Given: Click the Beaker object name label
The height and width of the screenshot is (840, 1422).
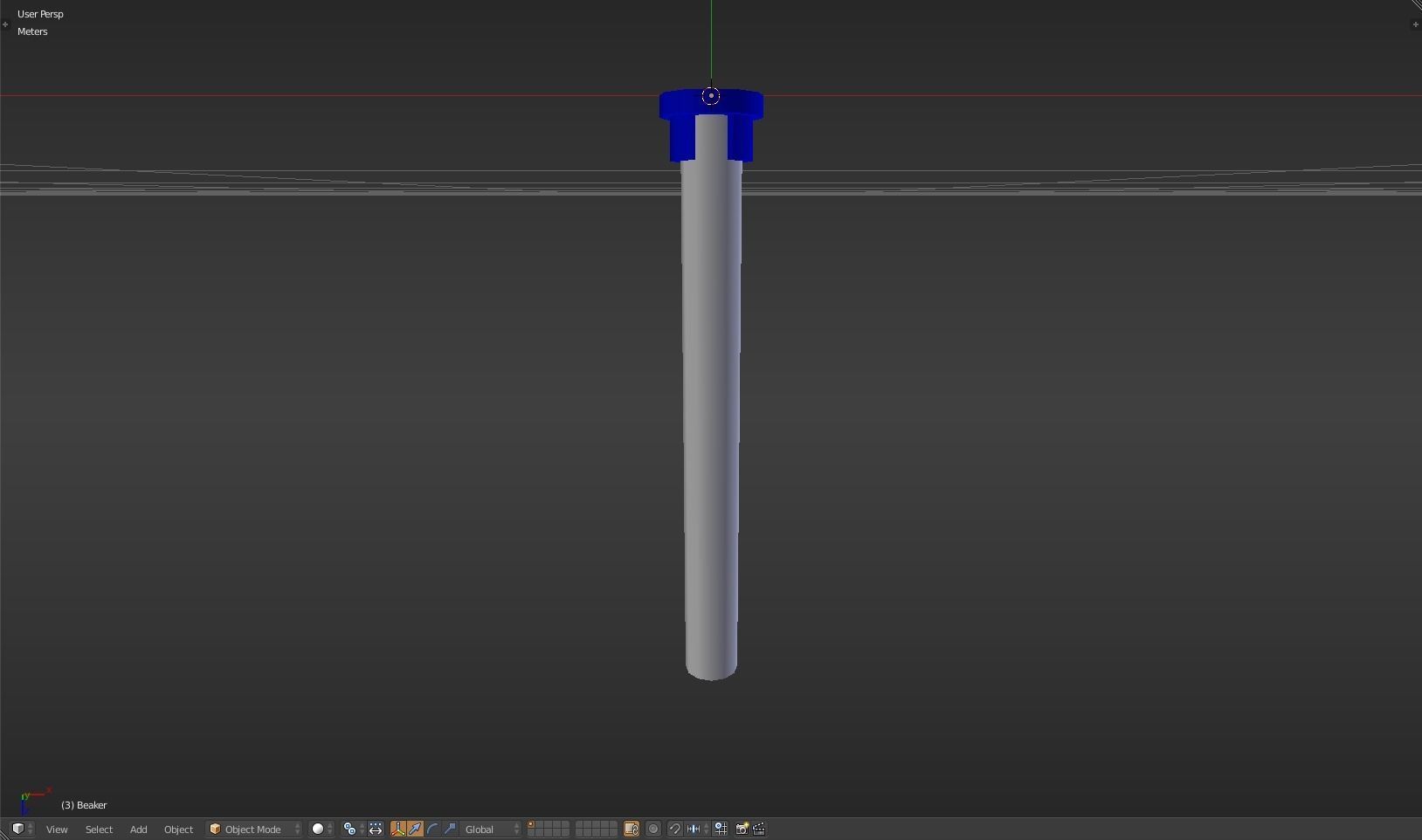Looking at the screenshot, I should point(84,805).
